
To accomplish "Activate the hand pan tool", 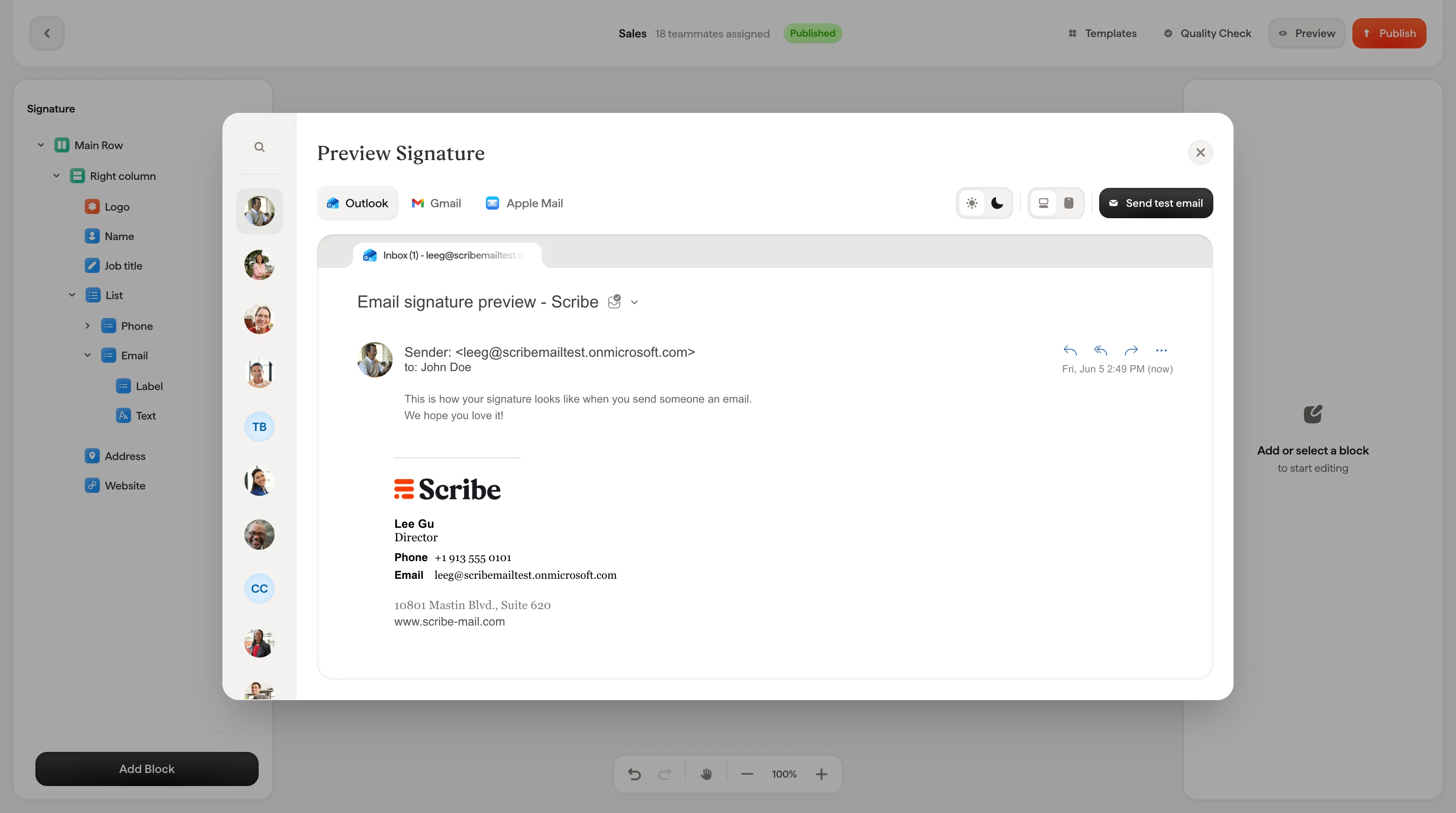I will pos(706,774).
